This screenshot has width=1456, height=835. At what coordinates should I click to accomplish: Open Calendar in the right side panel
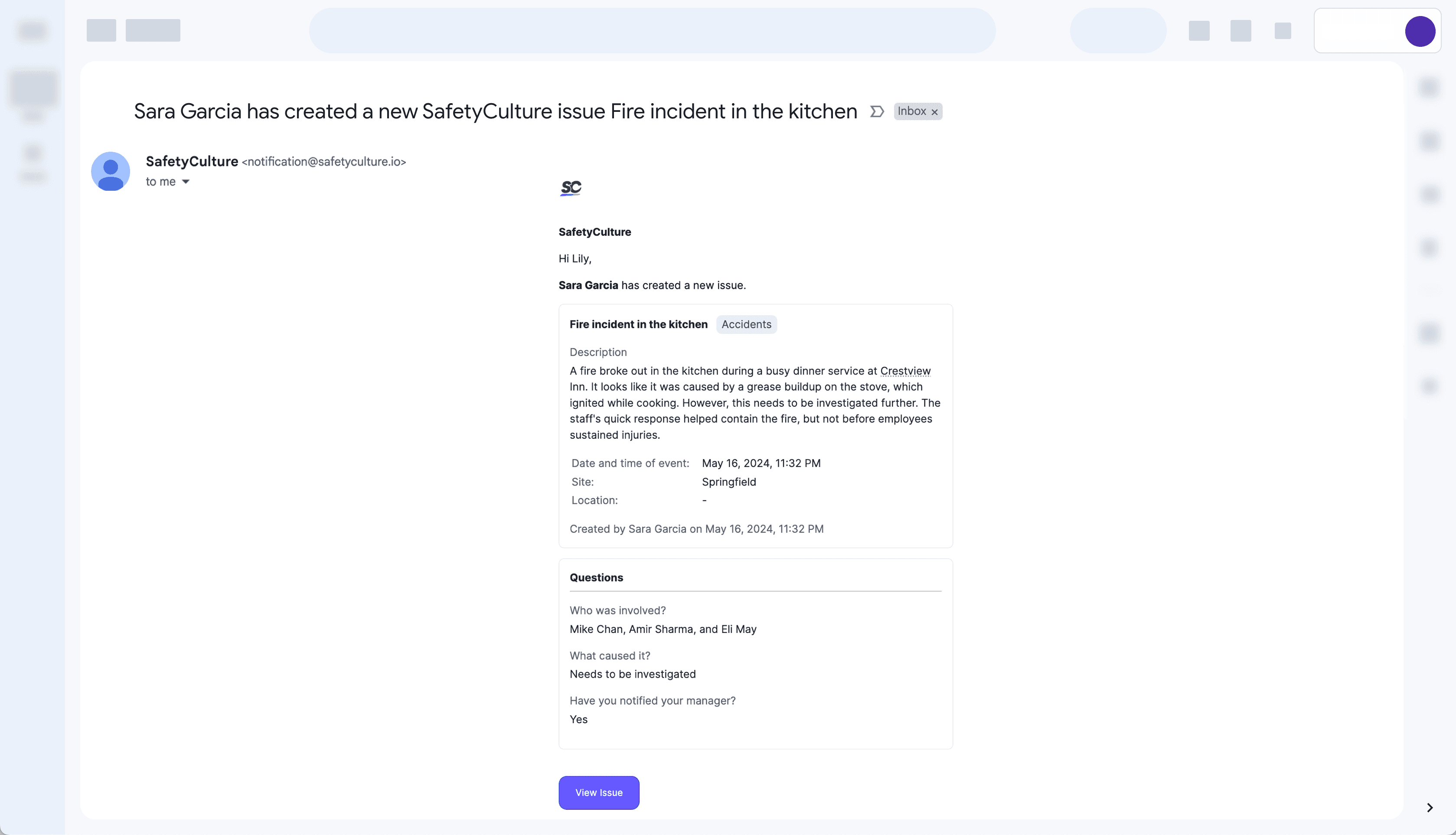(1429, 88)
